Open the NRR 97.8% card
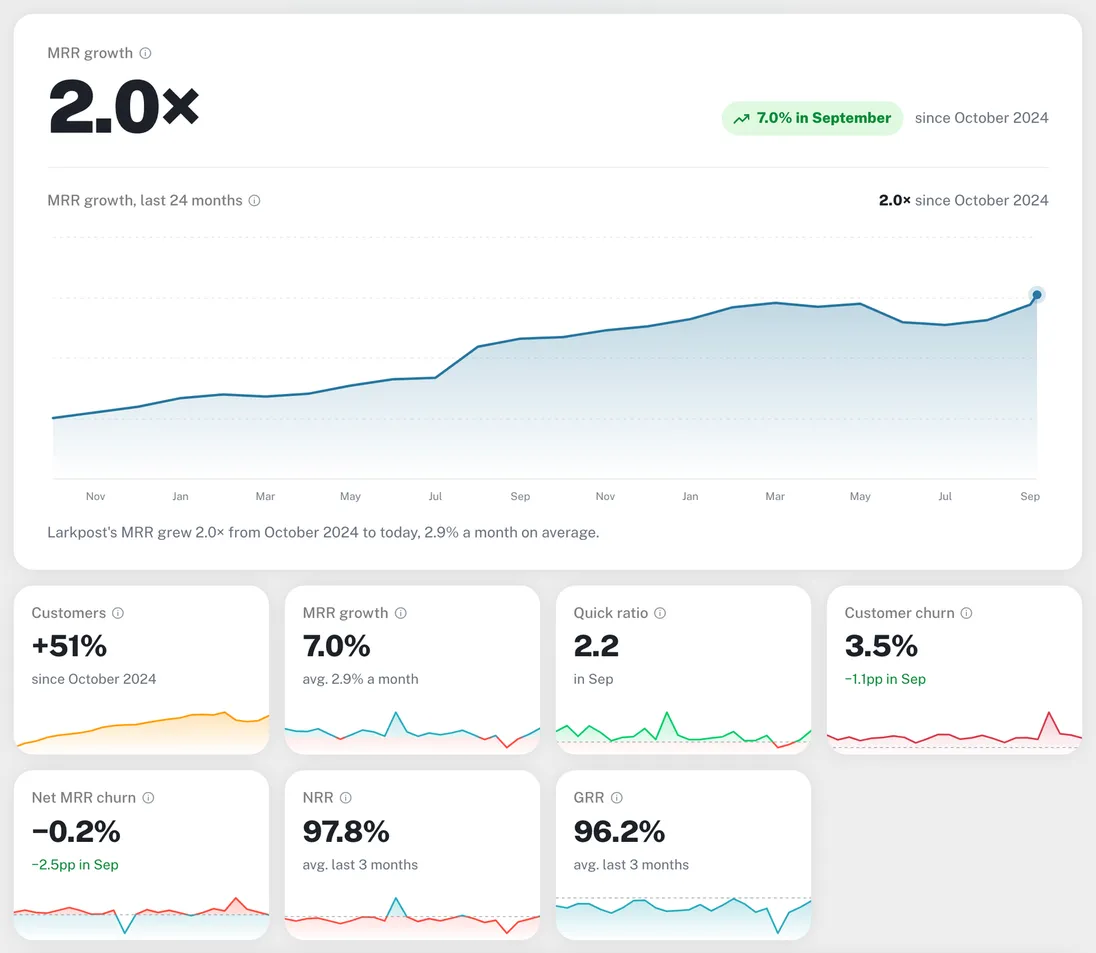Screen dimensions: 1096x953 tap(412, 855)
